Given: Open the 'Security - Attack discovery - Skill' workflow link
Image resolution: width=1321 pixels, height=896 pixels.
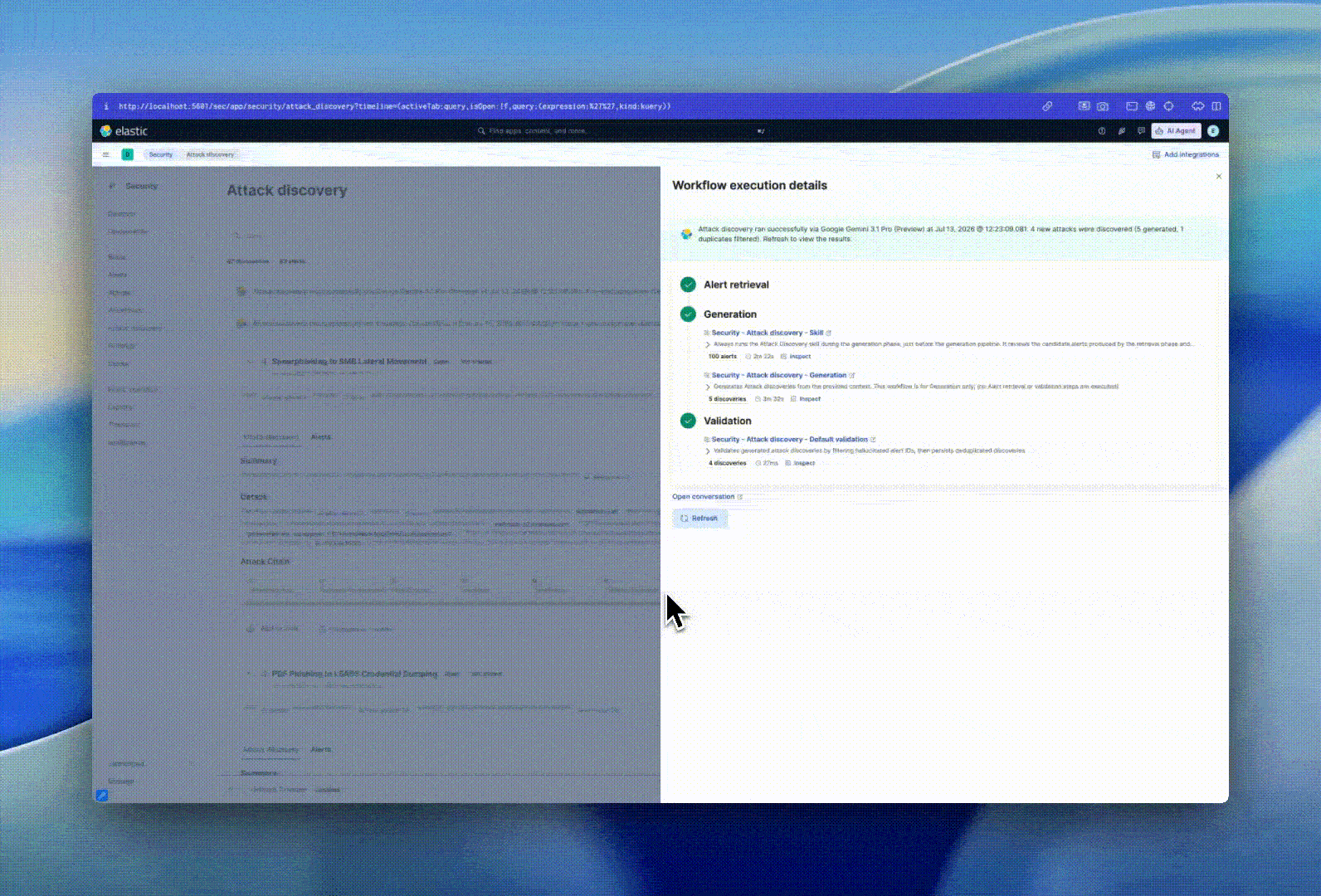Looking at the screenshot, I should tap(767, 333).
